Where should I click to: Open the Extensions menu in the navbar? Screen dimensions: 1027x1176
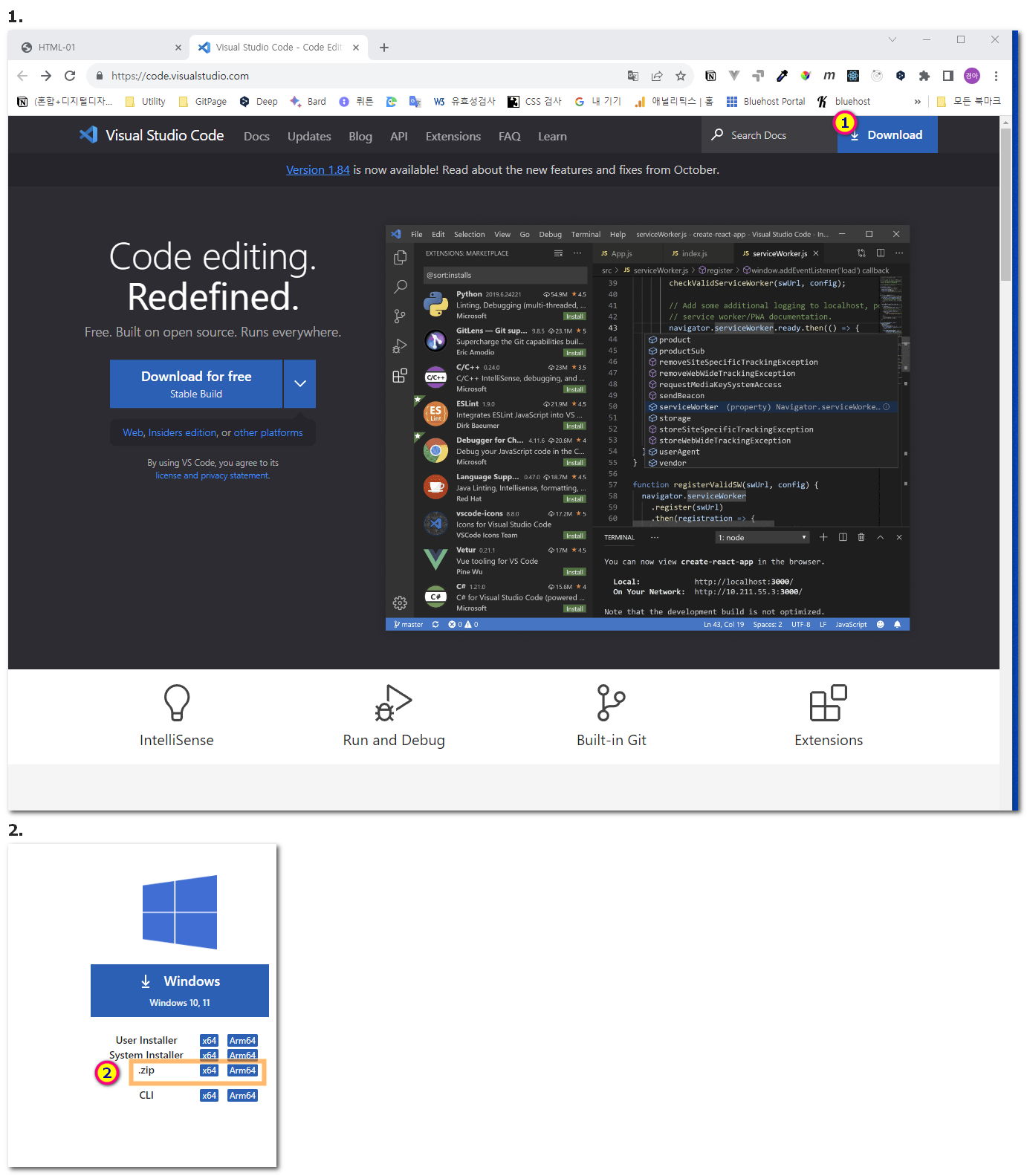coord(453,137)
